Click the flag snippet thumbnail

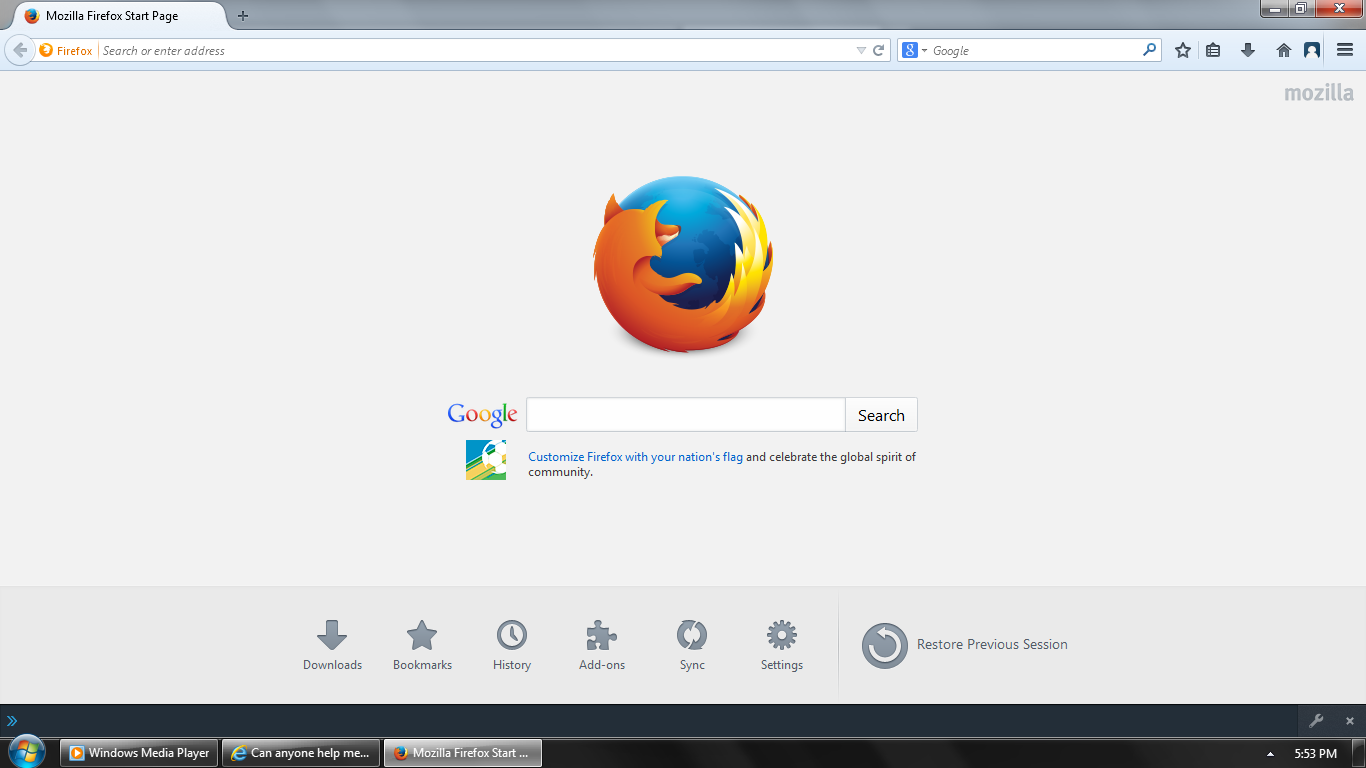click(x=486, y=460)
